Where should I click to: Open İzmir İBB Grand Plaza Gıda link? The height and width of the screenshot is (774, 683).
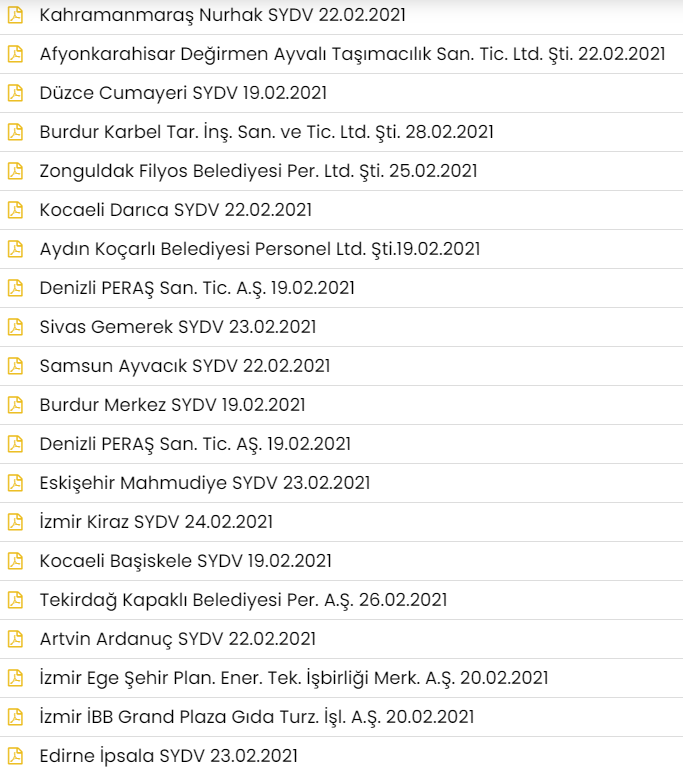click(257, 717)
